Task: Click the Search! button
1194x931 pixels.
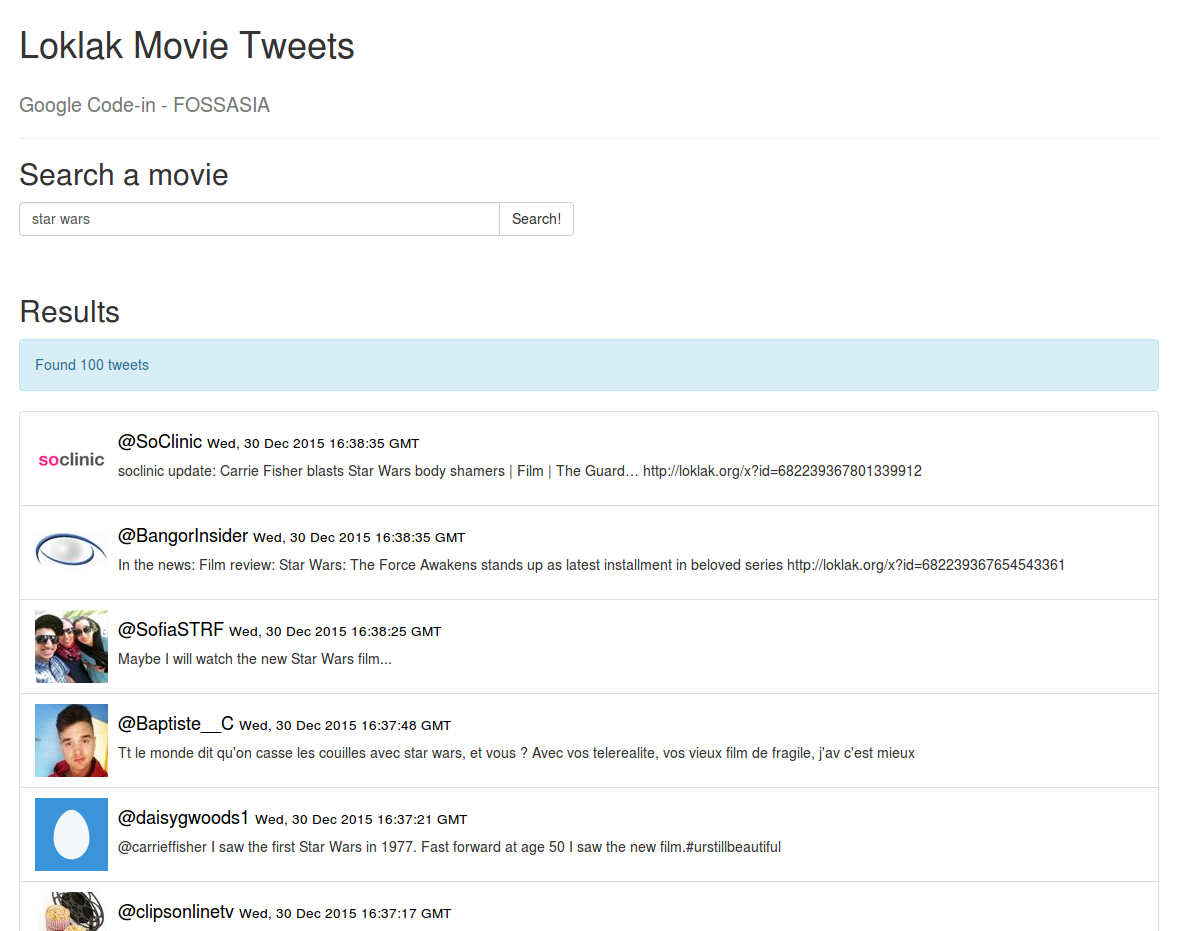Action: point(536,219)
